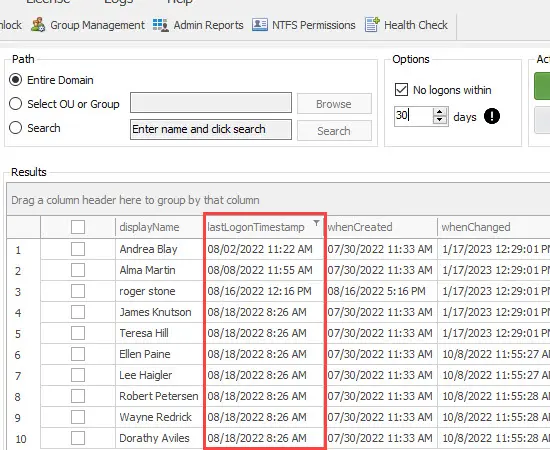
Task: Click the NTFS Permissions toolbar label
Action: (x=314, y=25)
